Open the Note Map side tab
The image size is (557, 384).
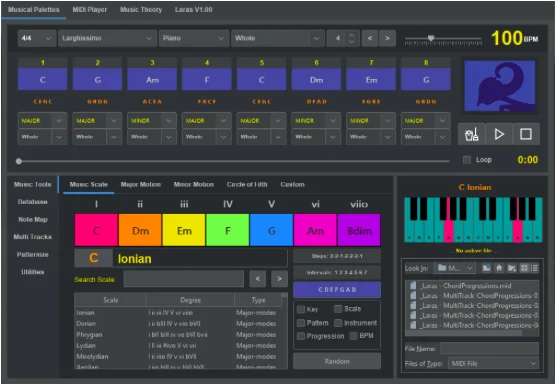33,220
